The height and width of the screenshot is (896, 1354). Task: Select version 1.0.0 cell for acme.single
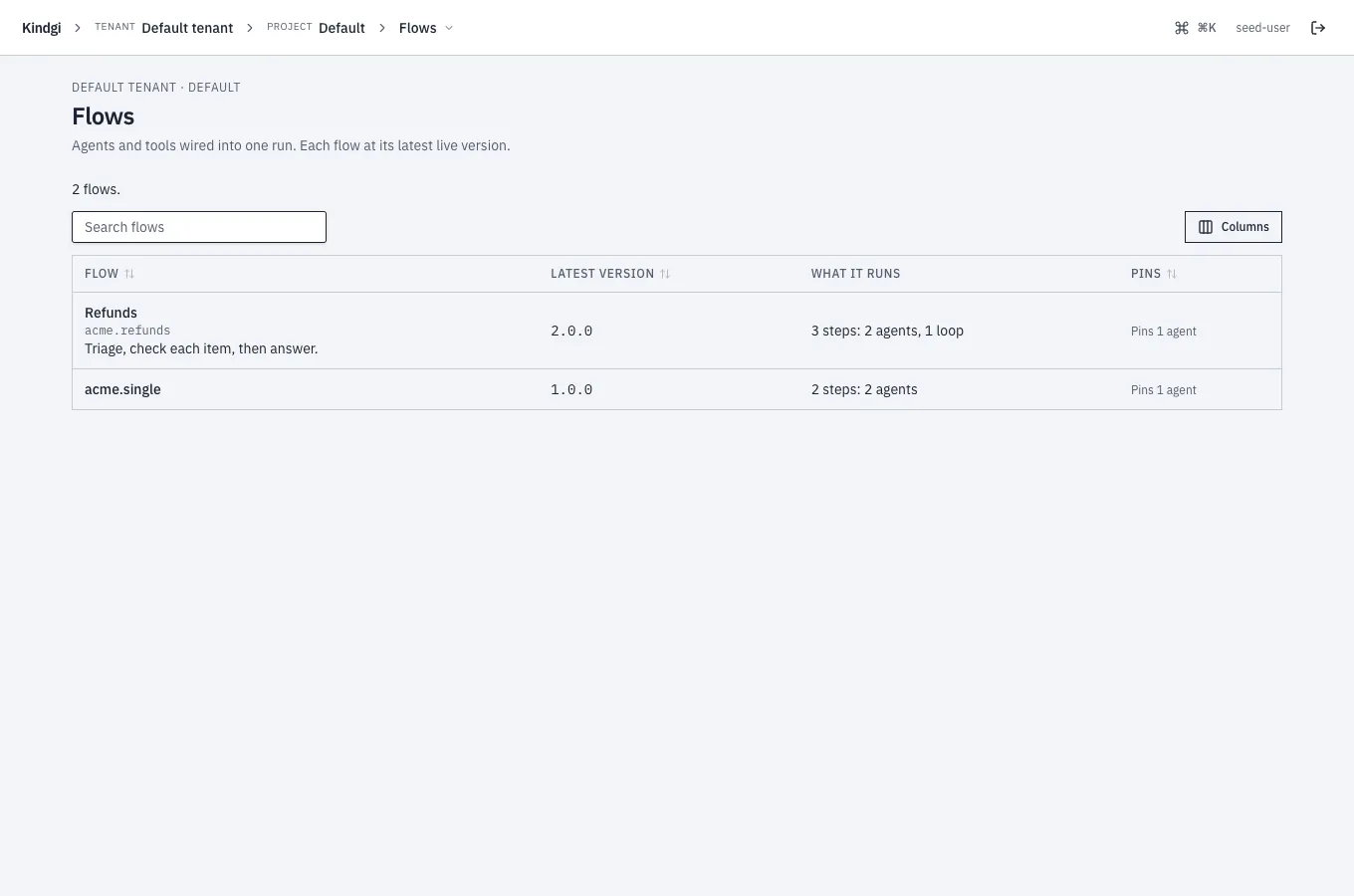pyautogui.click(x=571, y=389)
